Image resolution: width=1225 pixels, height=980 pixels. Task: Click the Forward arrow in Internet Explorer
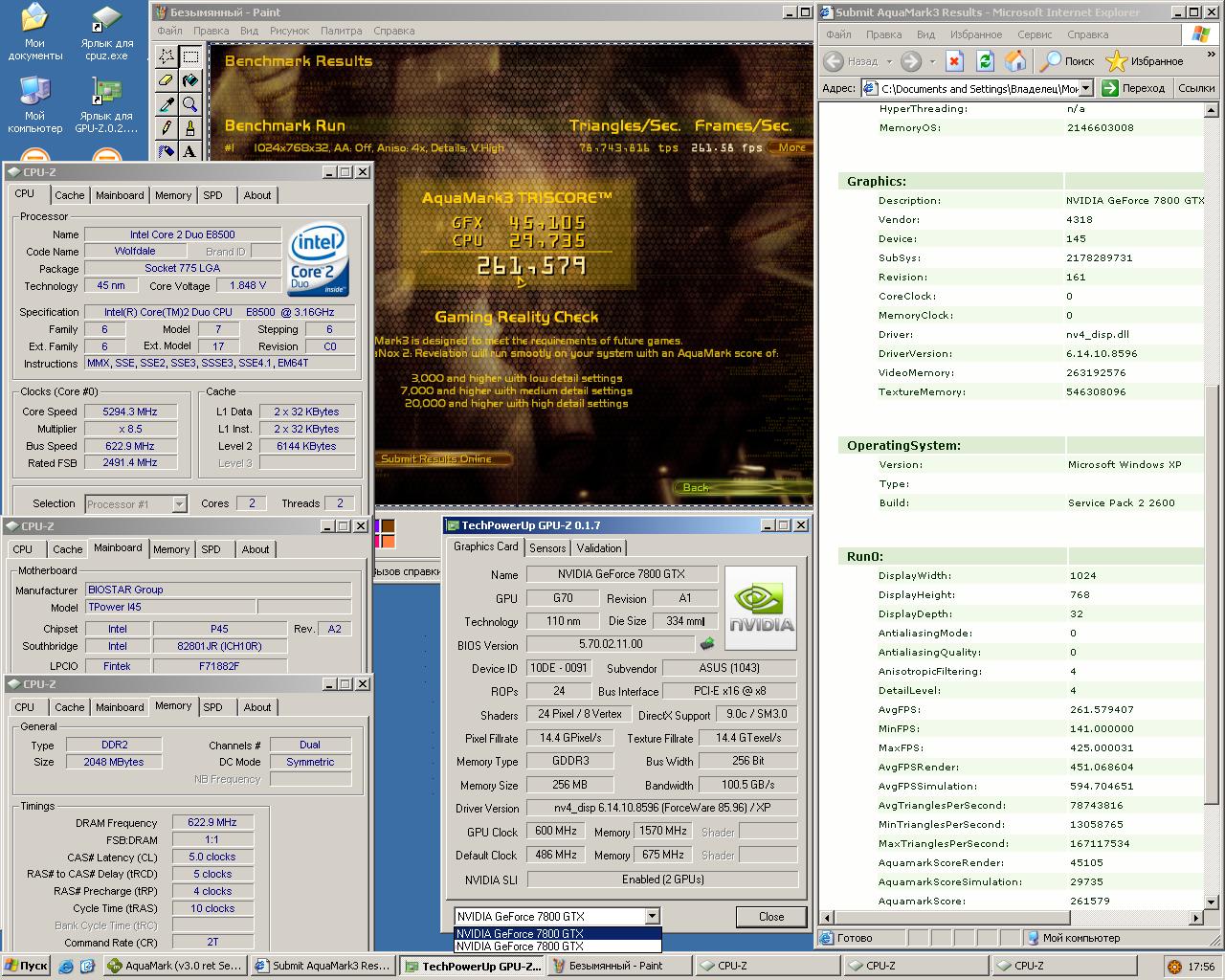[x=911, y=61]
